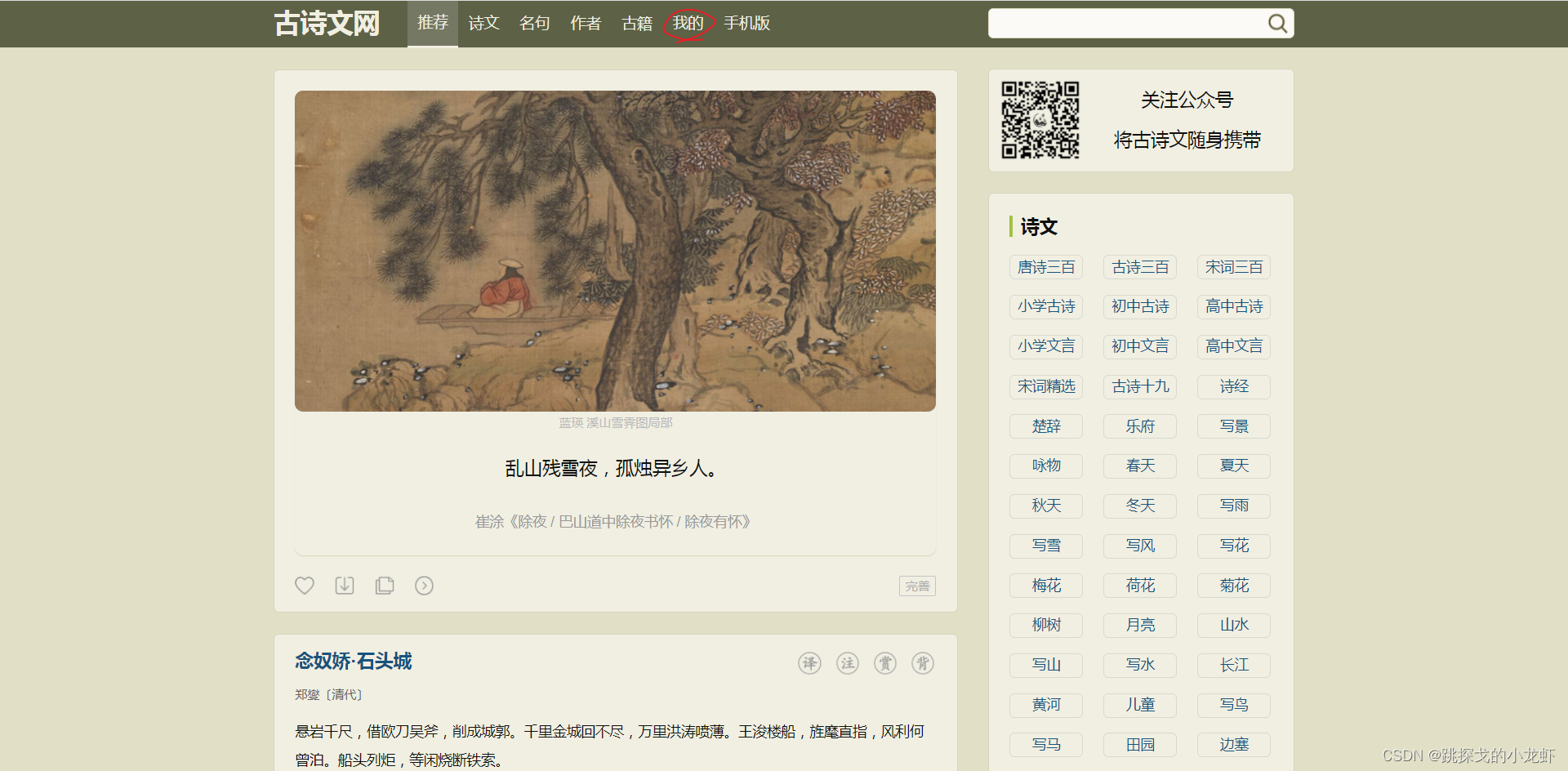
Task: Open 我的 navigation item
Action: (688, 23)
